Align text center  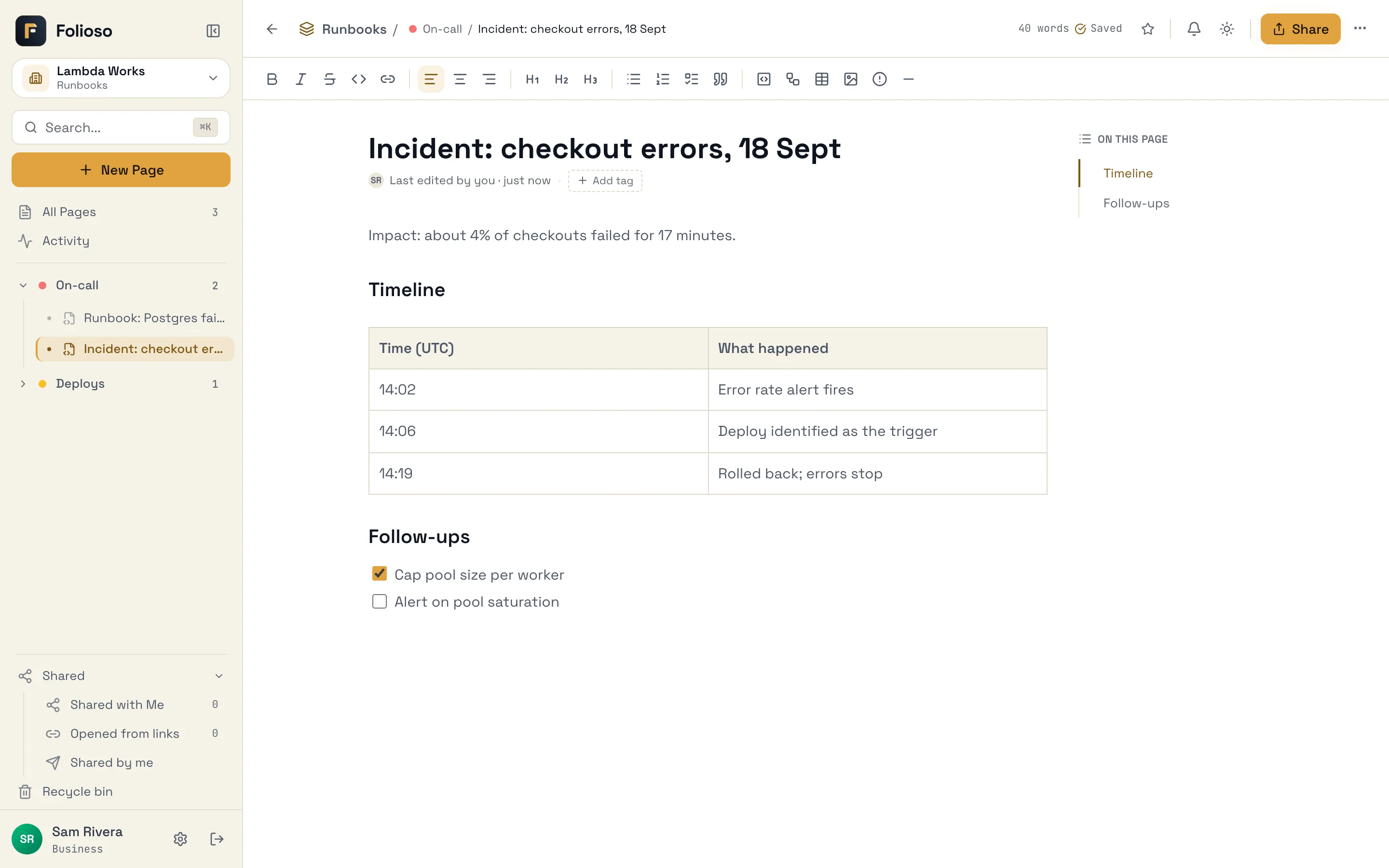(460, 79)
